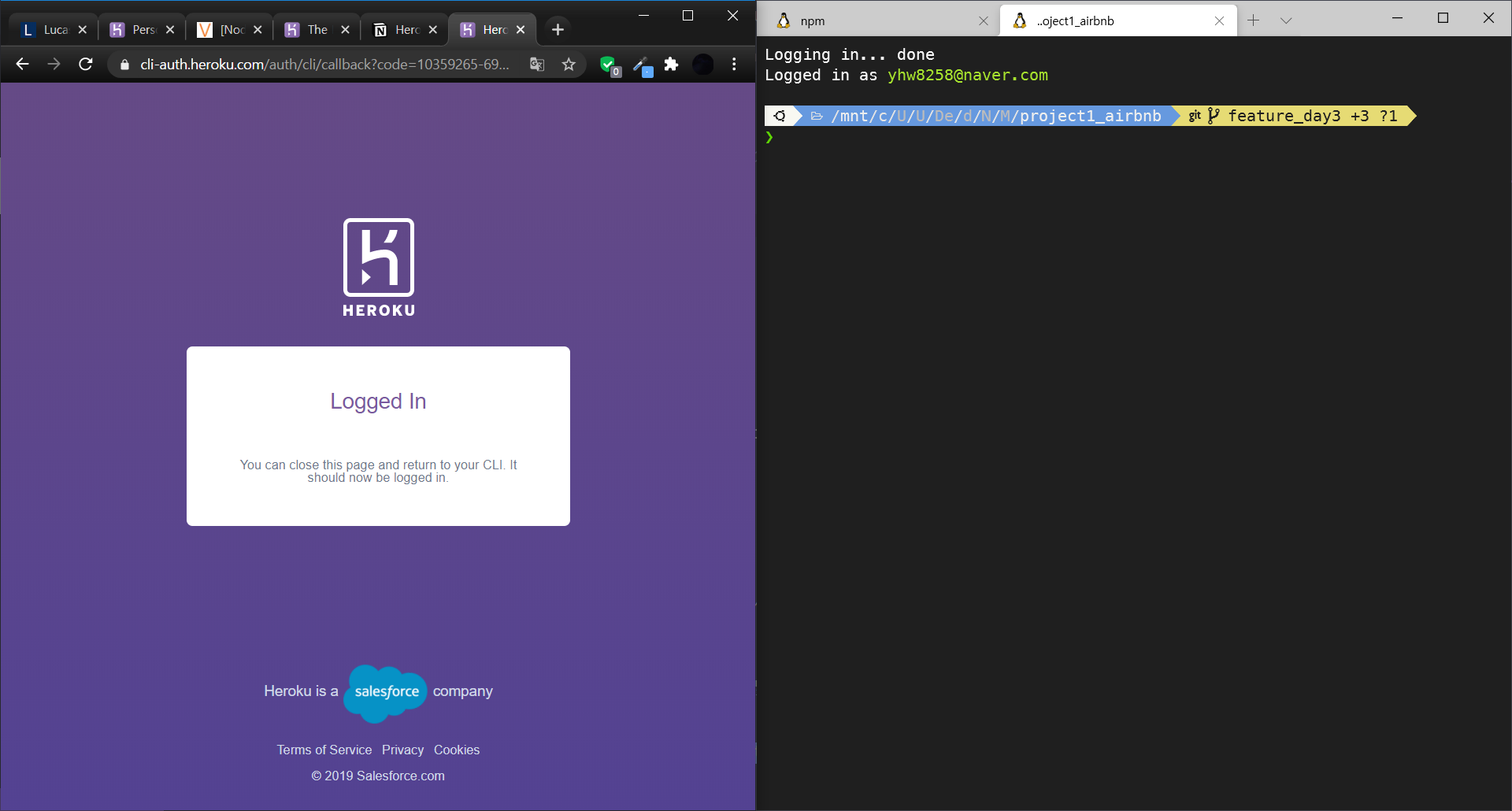
Task: Open terminal profiles dropdown arrow
Action: pos(1286,20)
